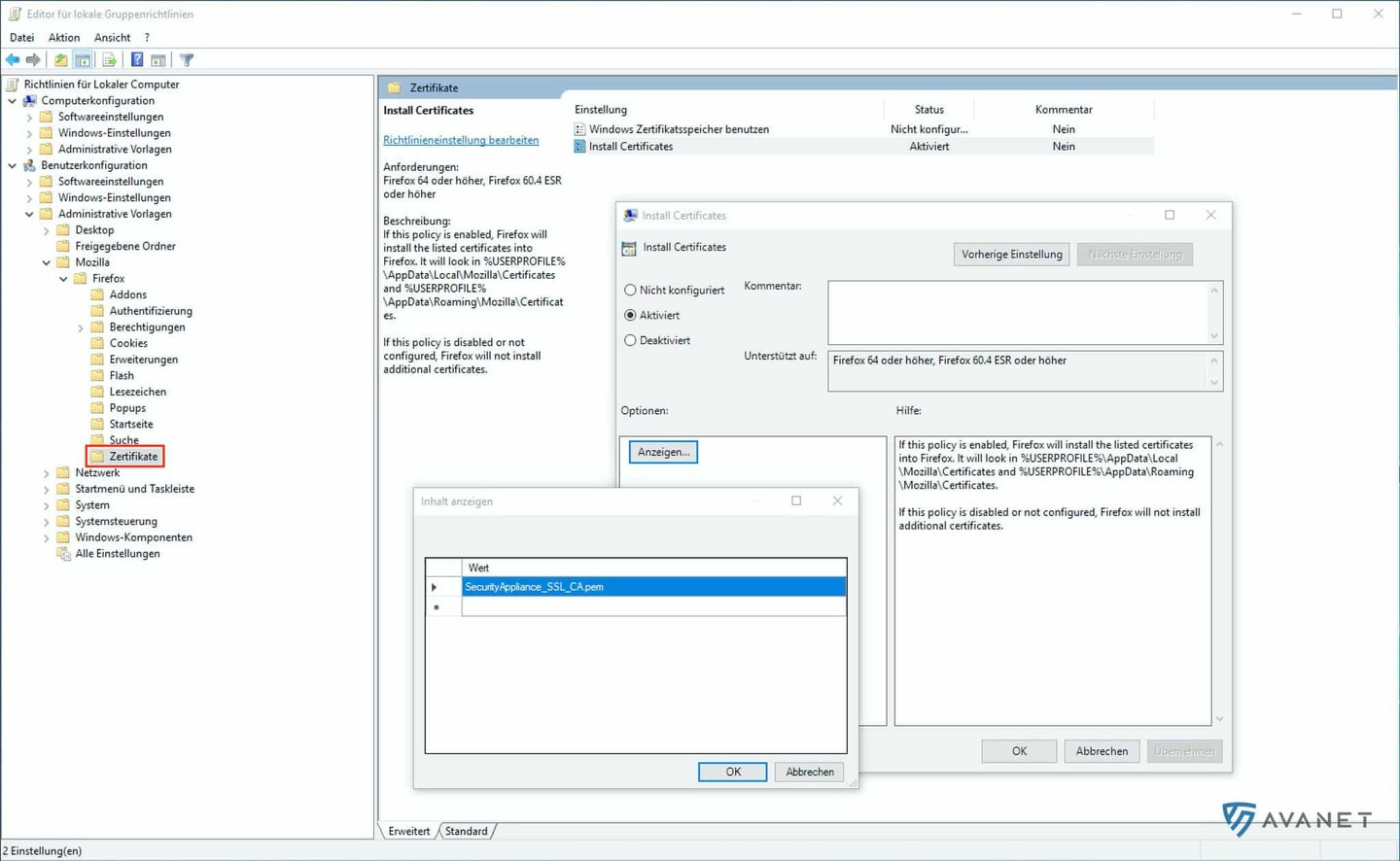
Task: Click the Desktop folder icon in tree
Action: point(63,230)
